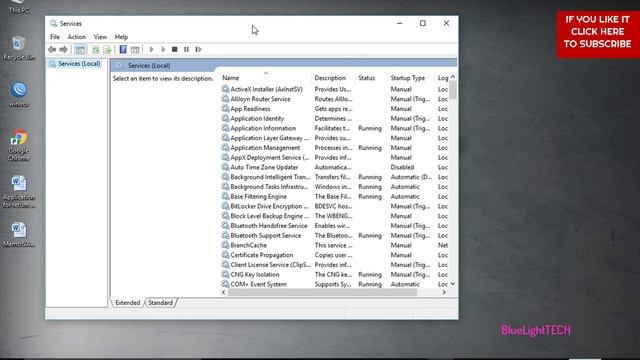Screen dimensions: 640x360
Task: Open Google Chrome desktop icon
Action: [x=19, y=145]
